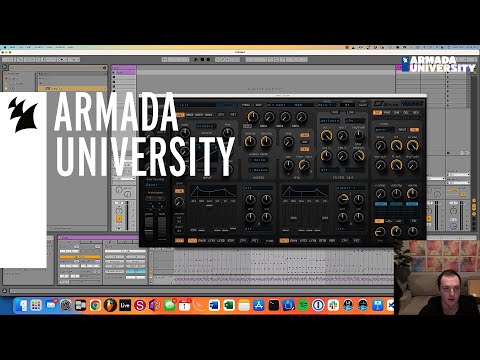Screen dimensions: 480x360
Task: Open Spotify from the Dock
Action: tap(303, 305)
